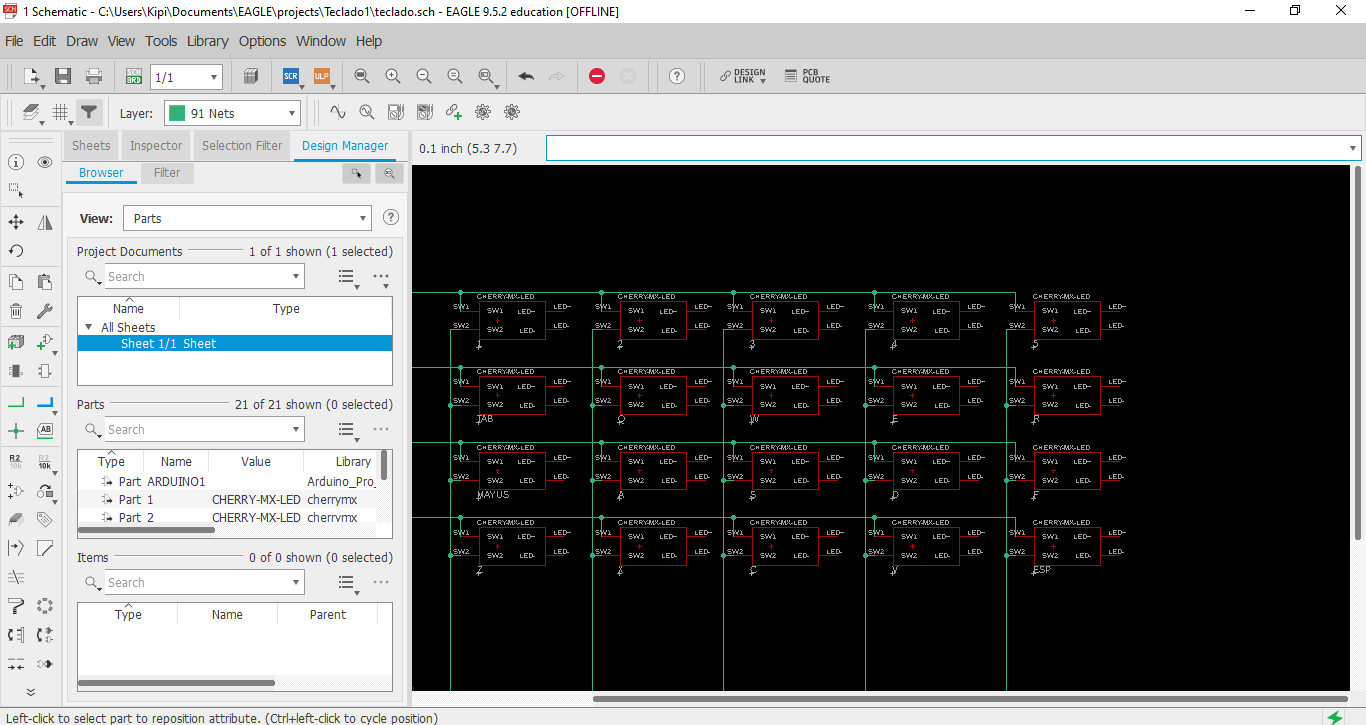This screenshot has width=1366, height=725.
Task: Select the Move tool
Action: click(16, 222)
